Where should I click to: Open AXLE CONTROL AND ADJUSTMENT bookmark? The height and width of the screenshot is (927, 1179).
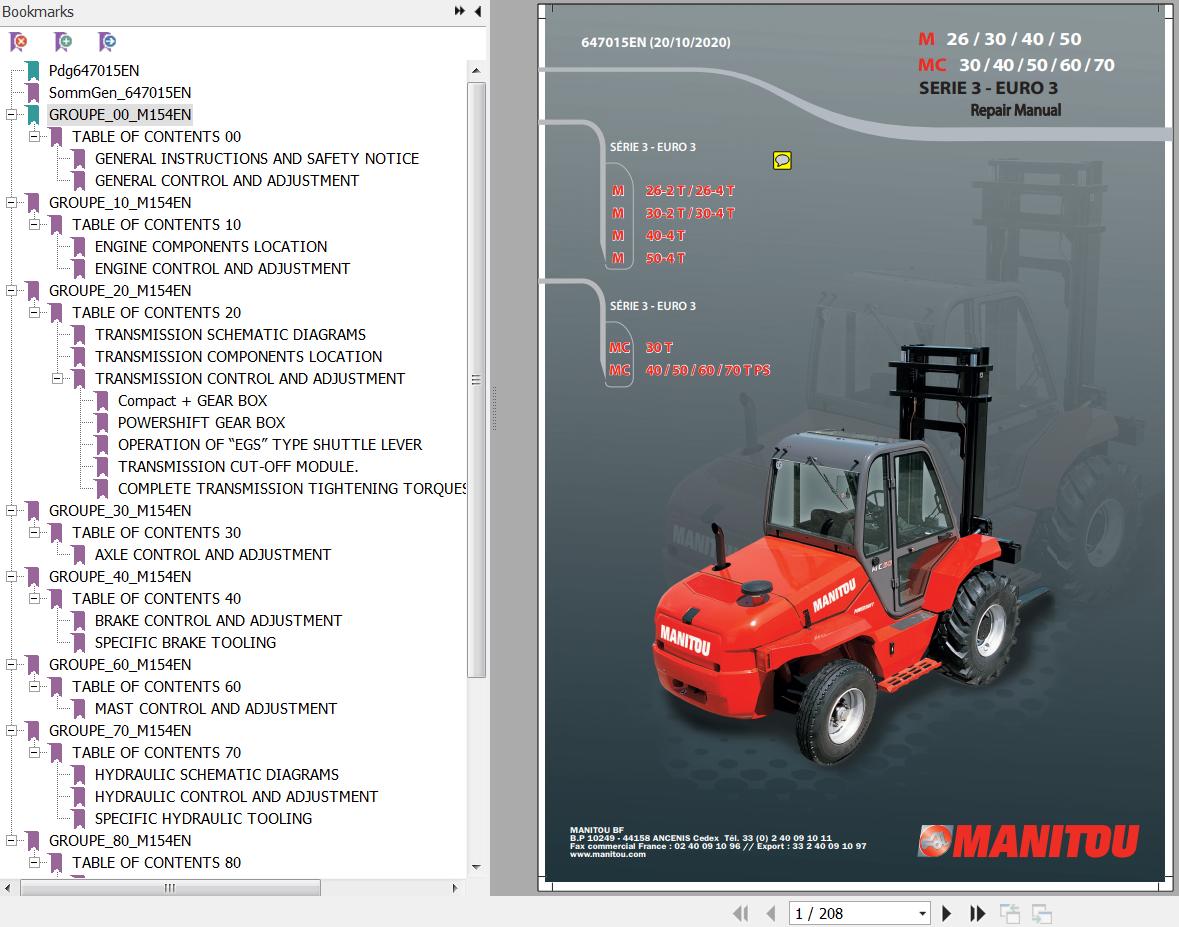[213, 555]
